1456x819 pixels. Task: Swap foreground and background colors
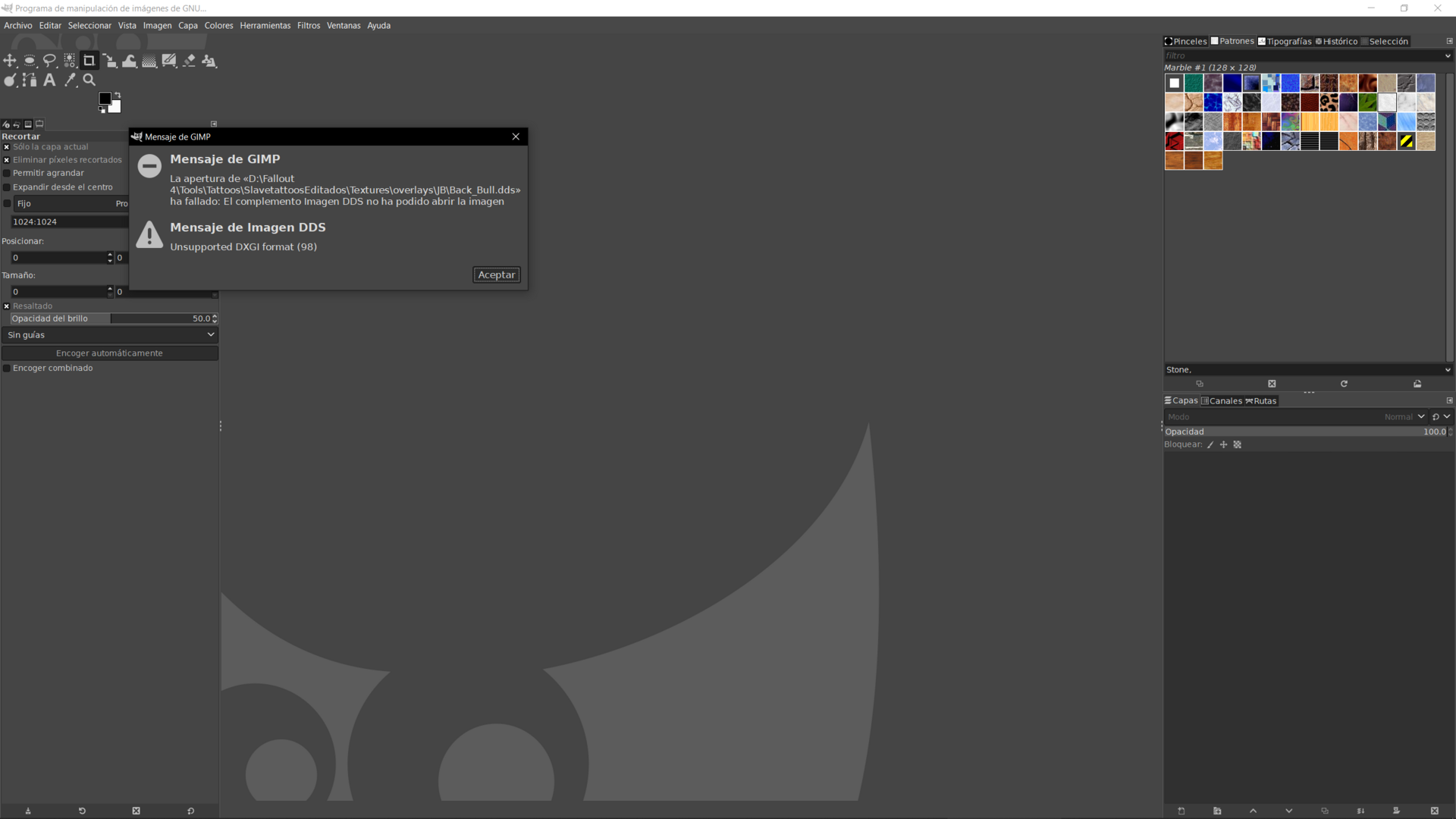click(118, 95)
